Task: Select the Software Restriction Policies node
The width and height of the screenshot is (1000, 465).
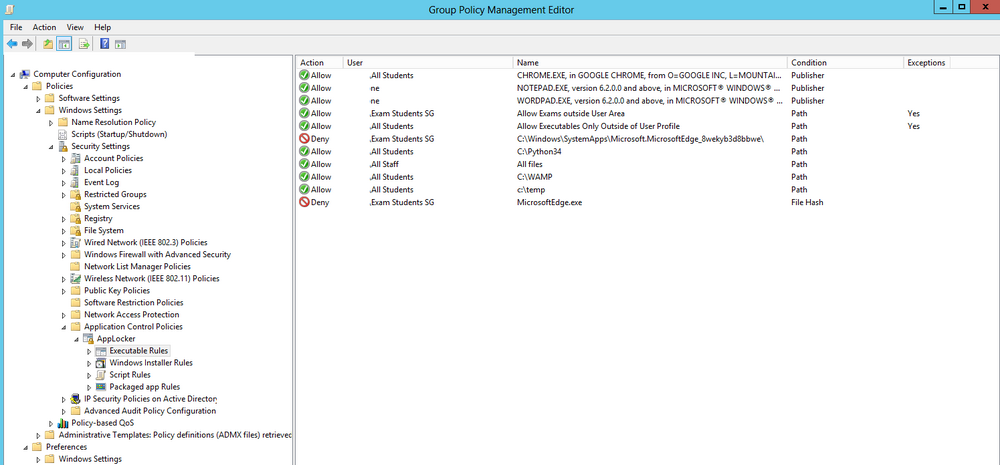Action: (133, 302)
